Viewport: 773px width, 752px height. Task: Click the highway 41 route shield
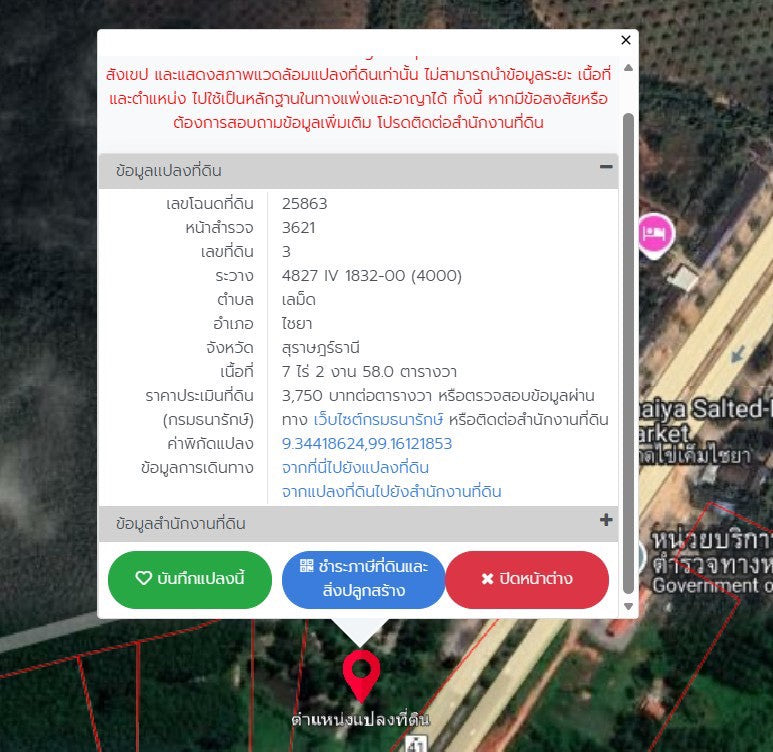418,743
